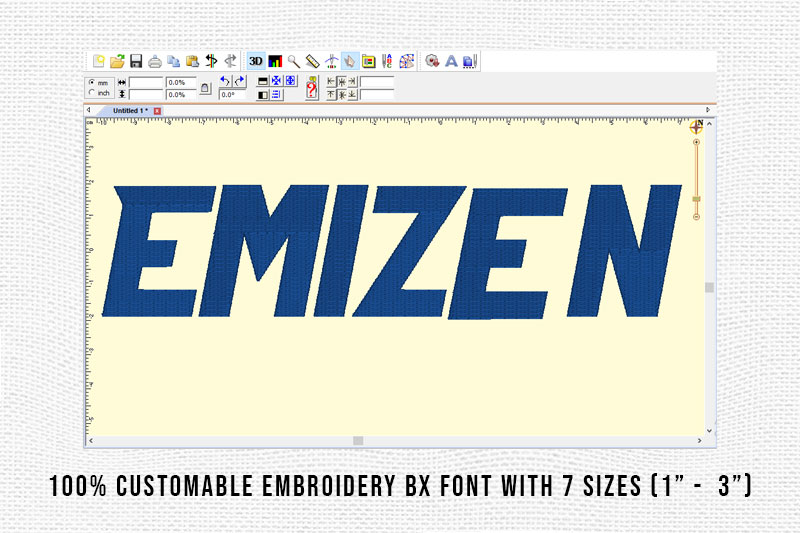The image size is (800, 533).
Task: Create lettering with the large A icon
Action: [451, 62]
